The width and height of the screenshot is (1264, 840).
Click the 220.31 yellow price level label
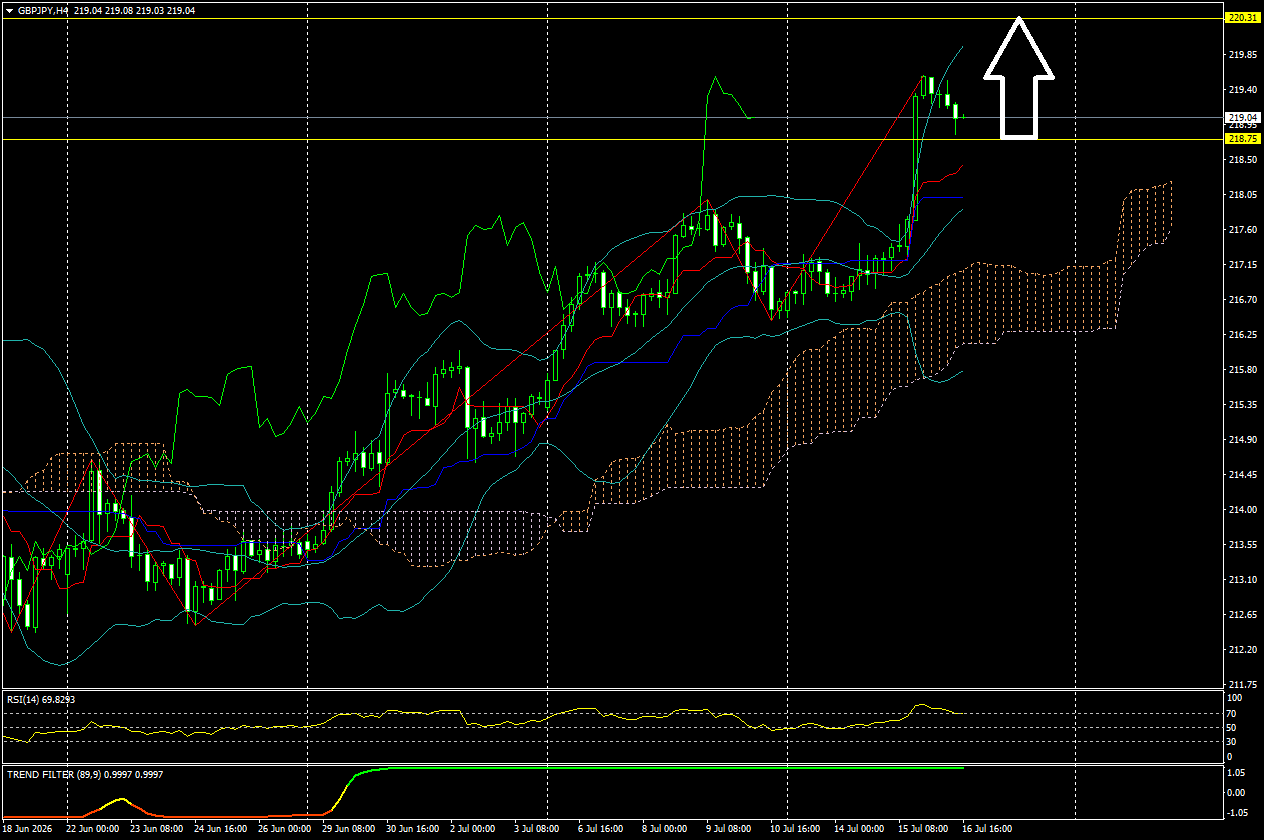(1242, 18)
